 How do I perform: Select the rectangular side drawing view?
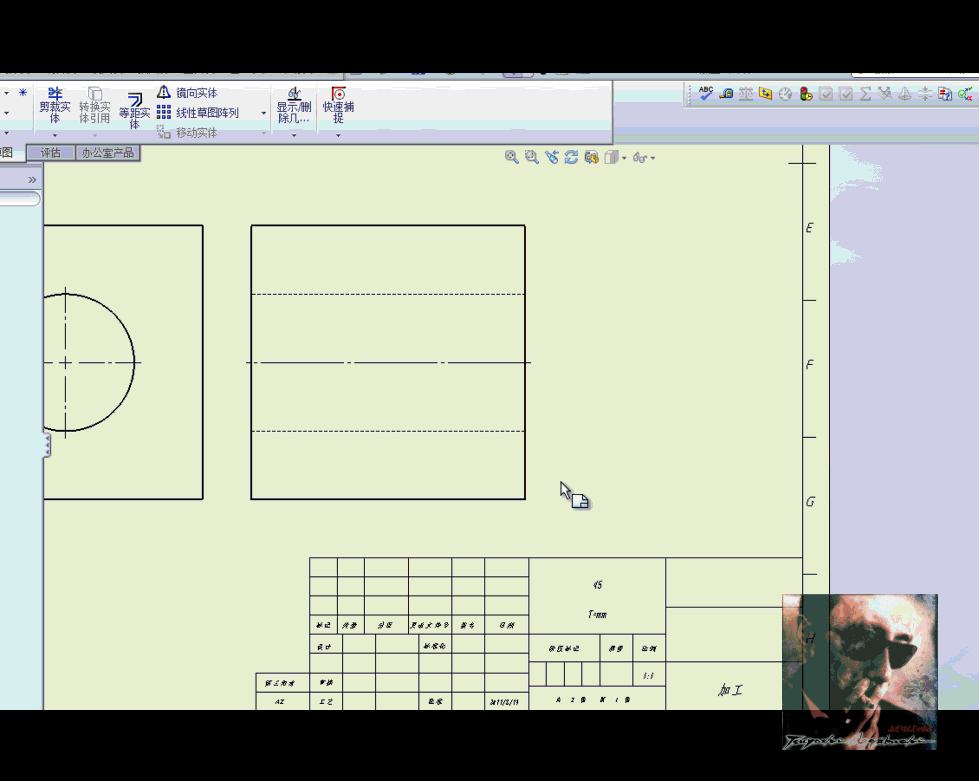(x=388, y=362)
